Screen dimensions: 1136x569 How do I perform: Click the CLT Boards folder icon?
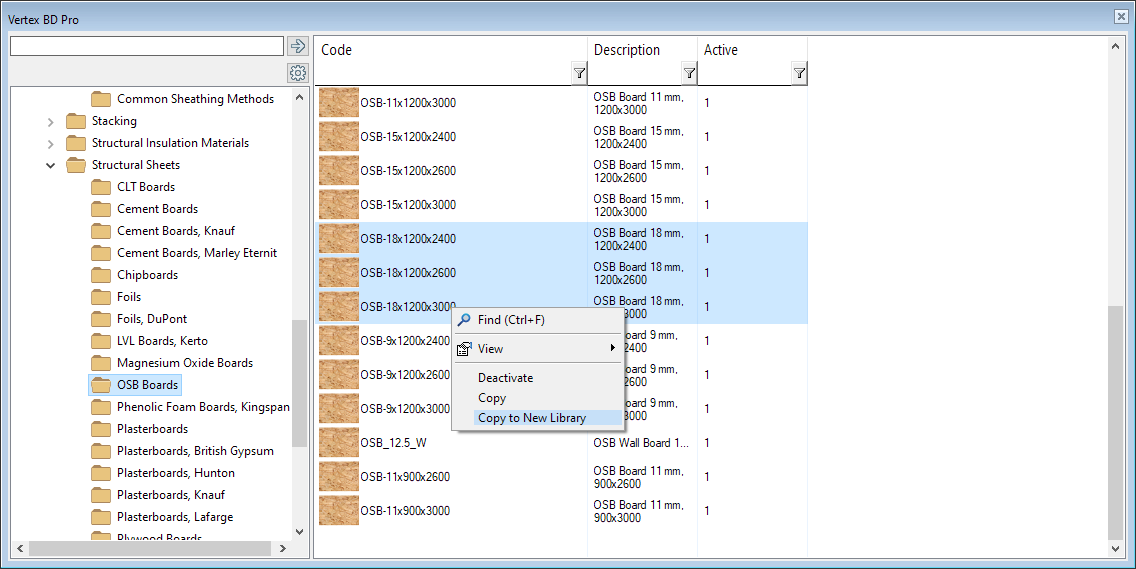[101, 187]
